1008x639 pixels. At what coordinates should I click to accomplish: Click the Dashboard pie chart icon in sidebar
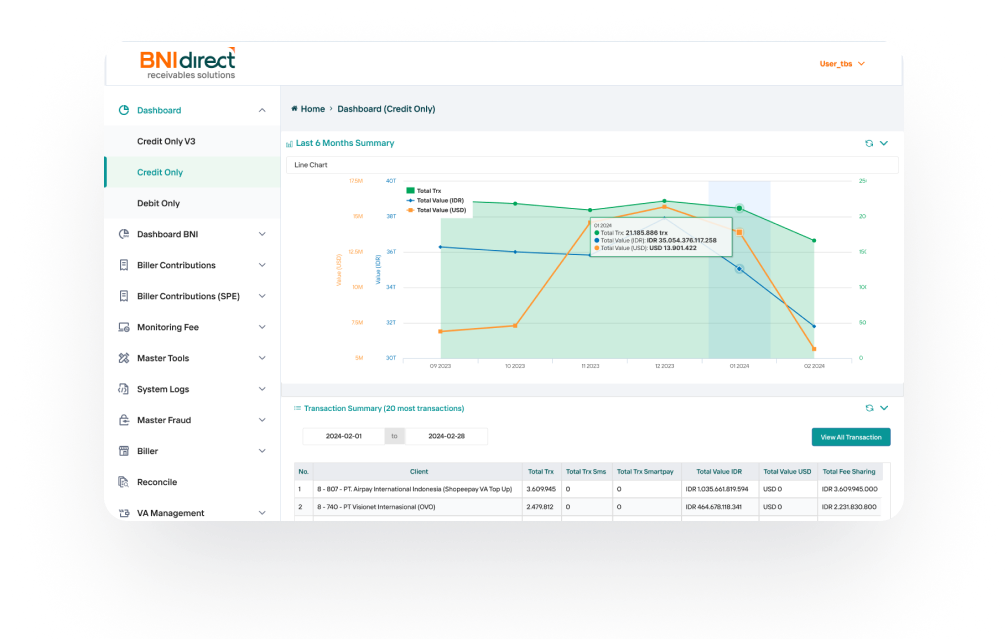point(124,110)
